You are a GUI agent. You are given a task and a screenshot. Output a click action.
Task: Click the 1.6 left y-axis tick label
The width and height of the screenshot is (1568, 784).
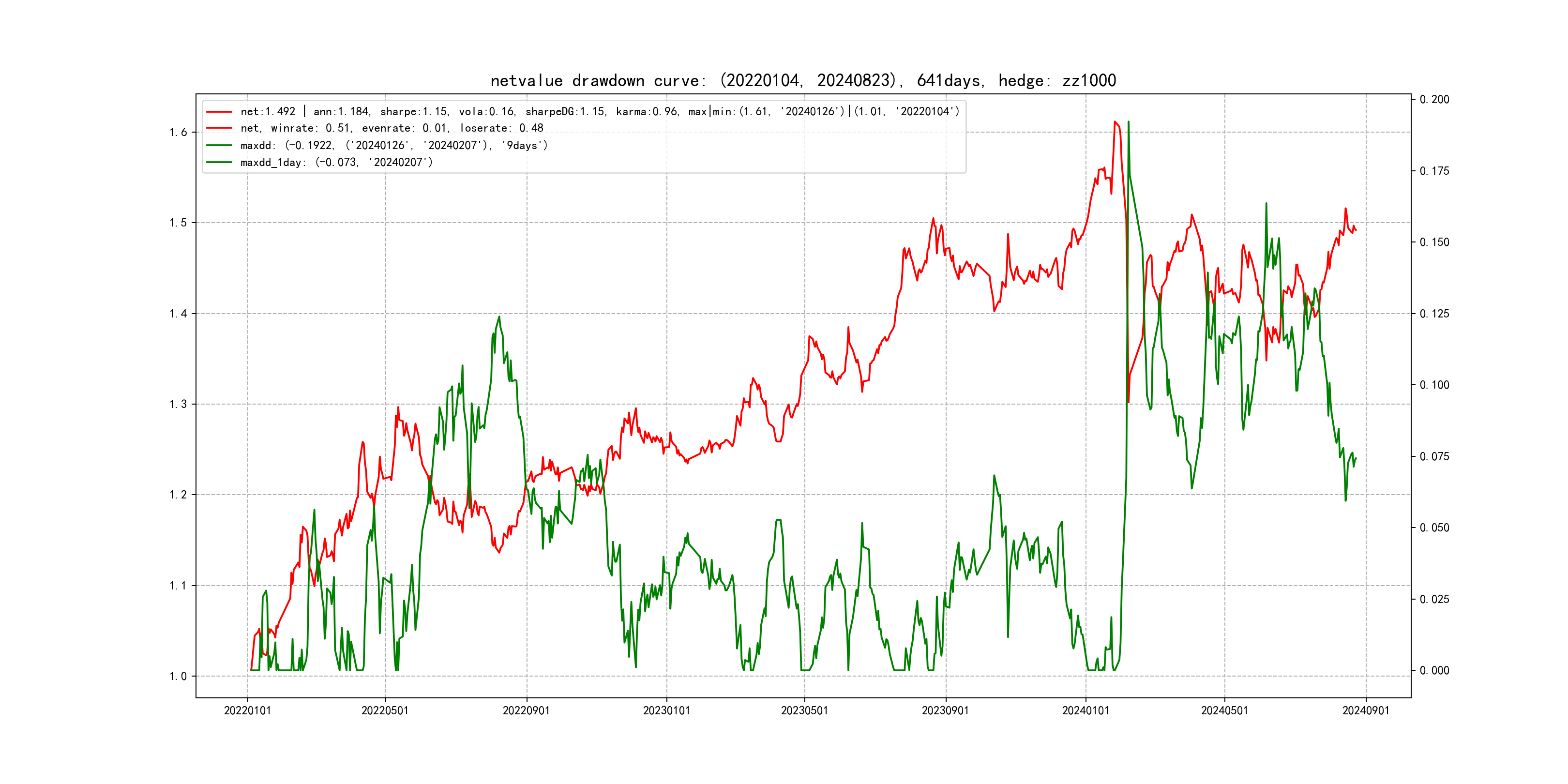click(178, 133)
